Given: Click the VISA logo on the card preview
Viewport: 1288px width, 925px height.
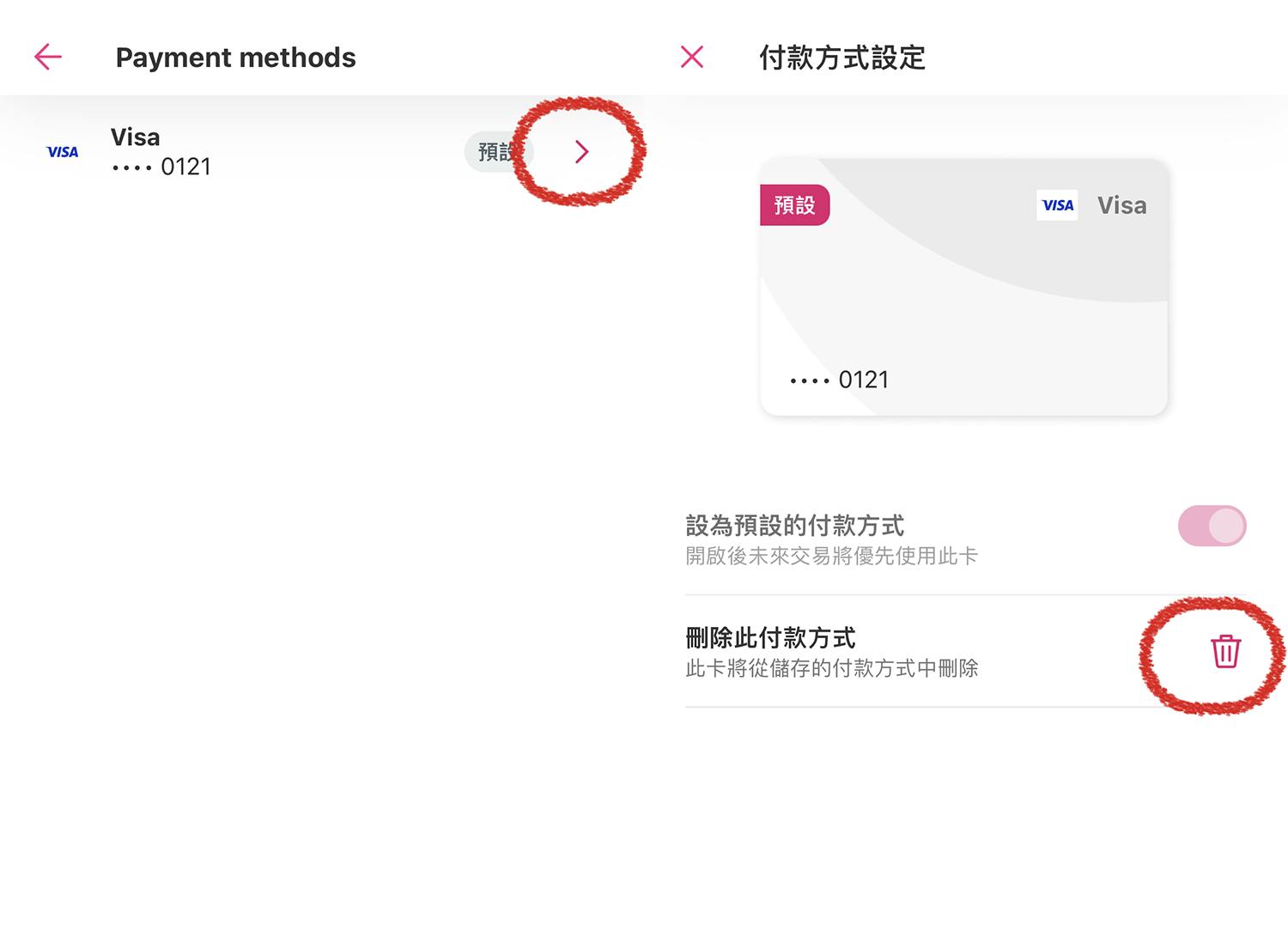Looking at the screenshot, I should click(x=1057, y=205).
